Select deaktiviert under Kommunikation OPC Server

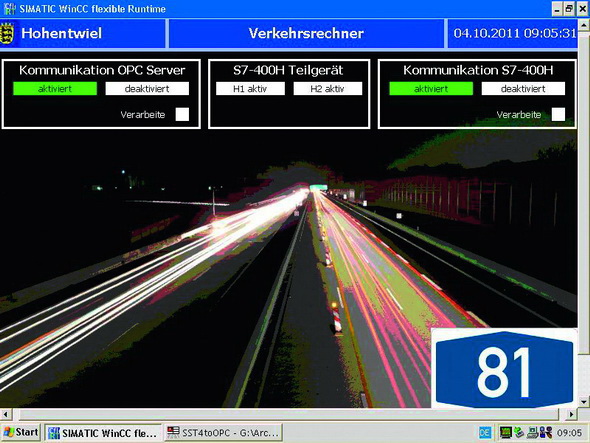point(147,89)
